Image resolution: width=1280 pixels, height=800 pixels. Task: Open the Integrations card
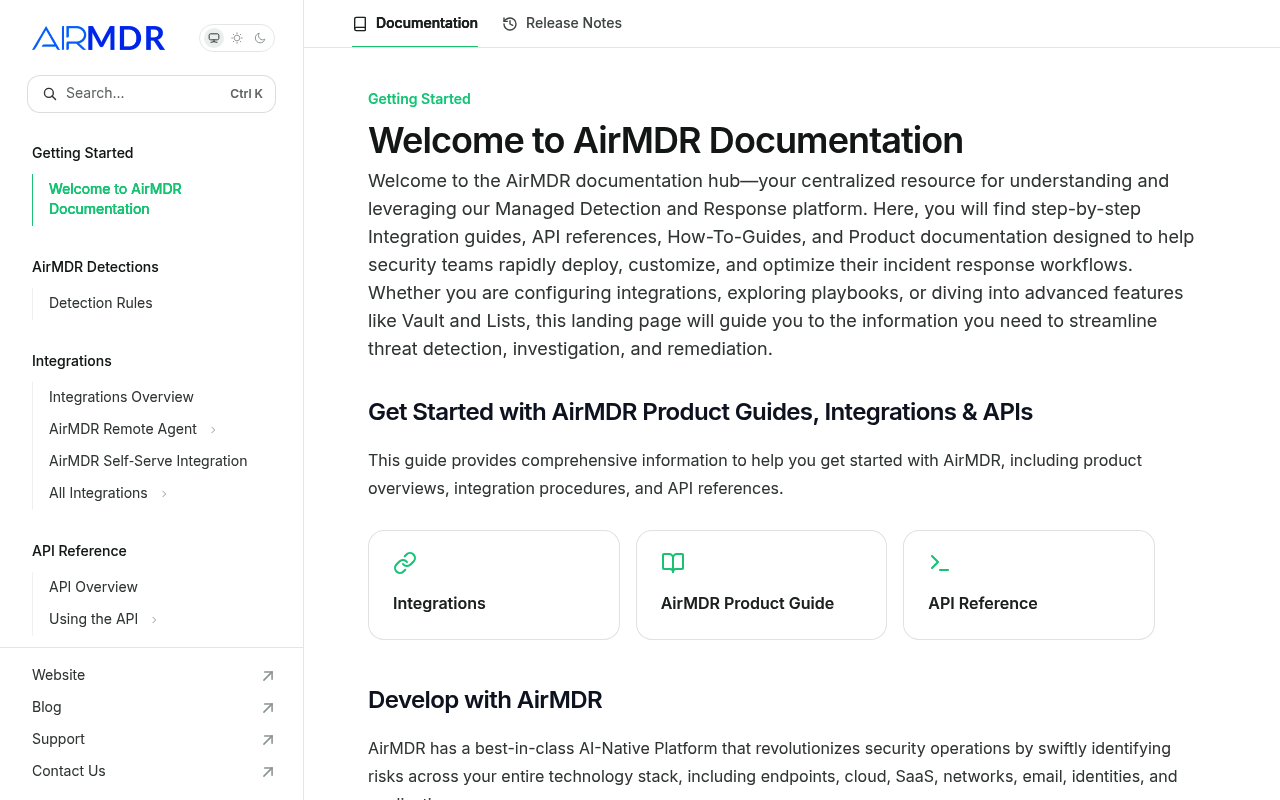point(494,585)
